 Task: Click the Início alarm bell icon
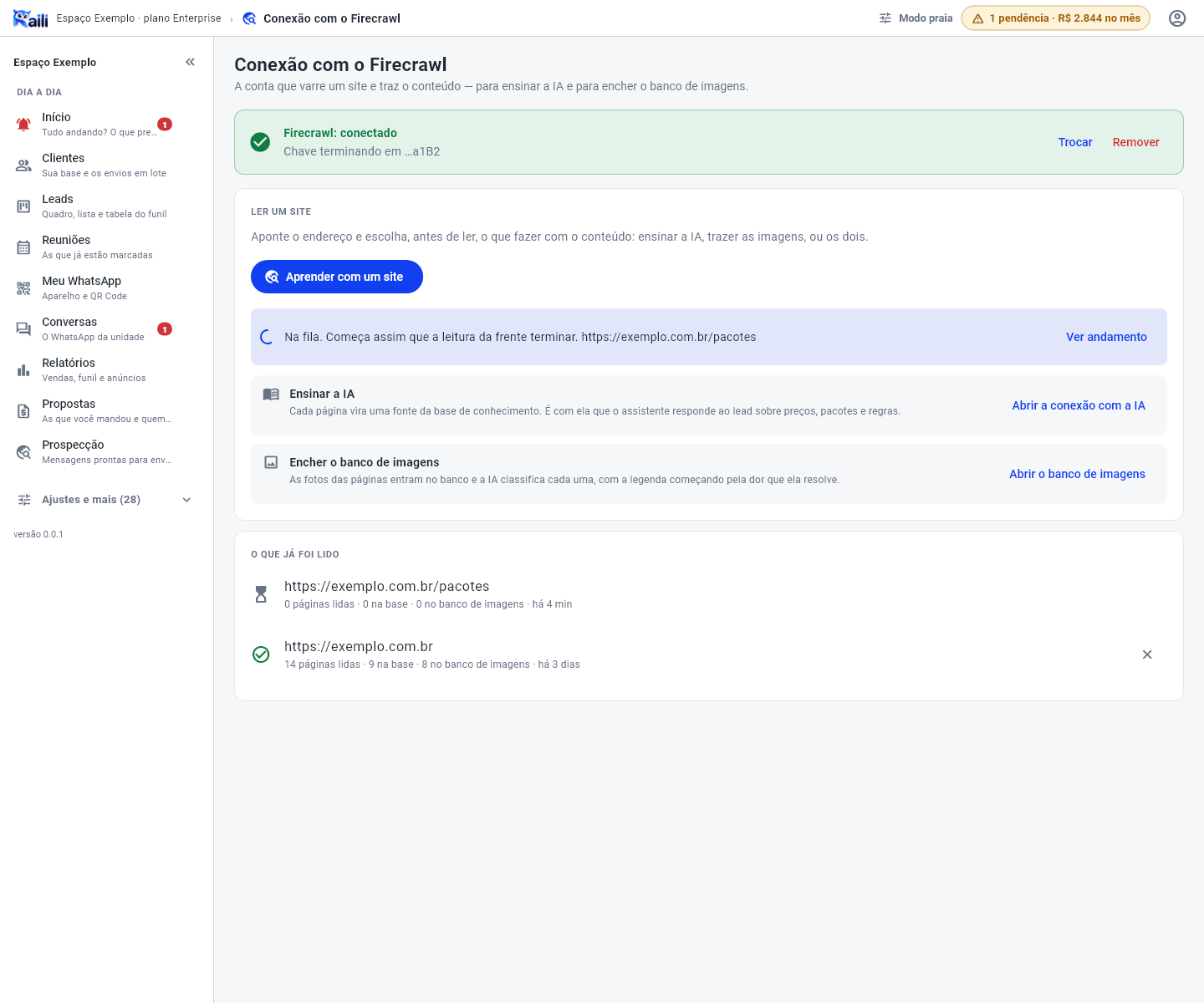(x=23, y=125)
